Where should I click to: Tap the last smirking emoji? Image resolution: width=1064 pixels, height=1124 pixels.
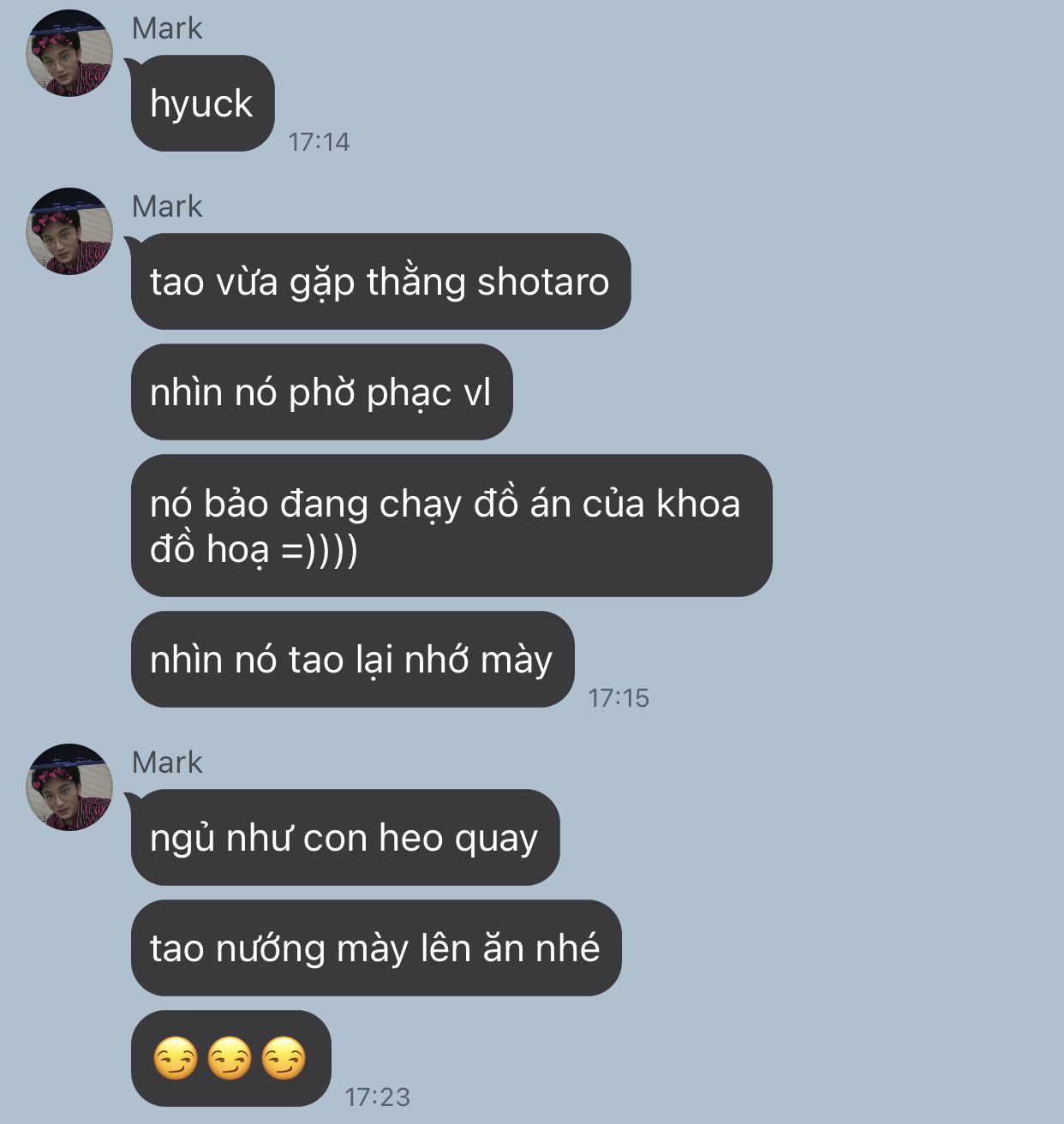point(284,1058)
